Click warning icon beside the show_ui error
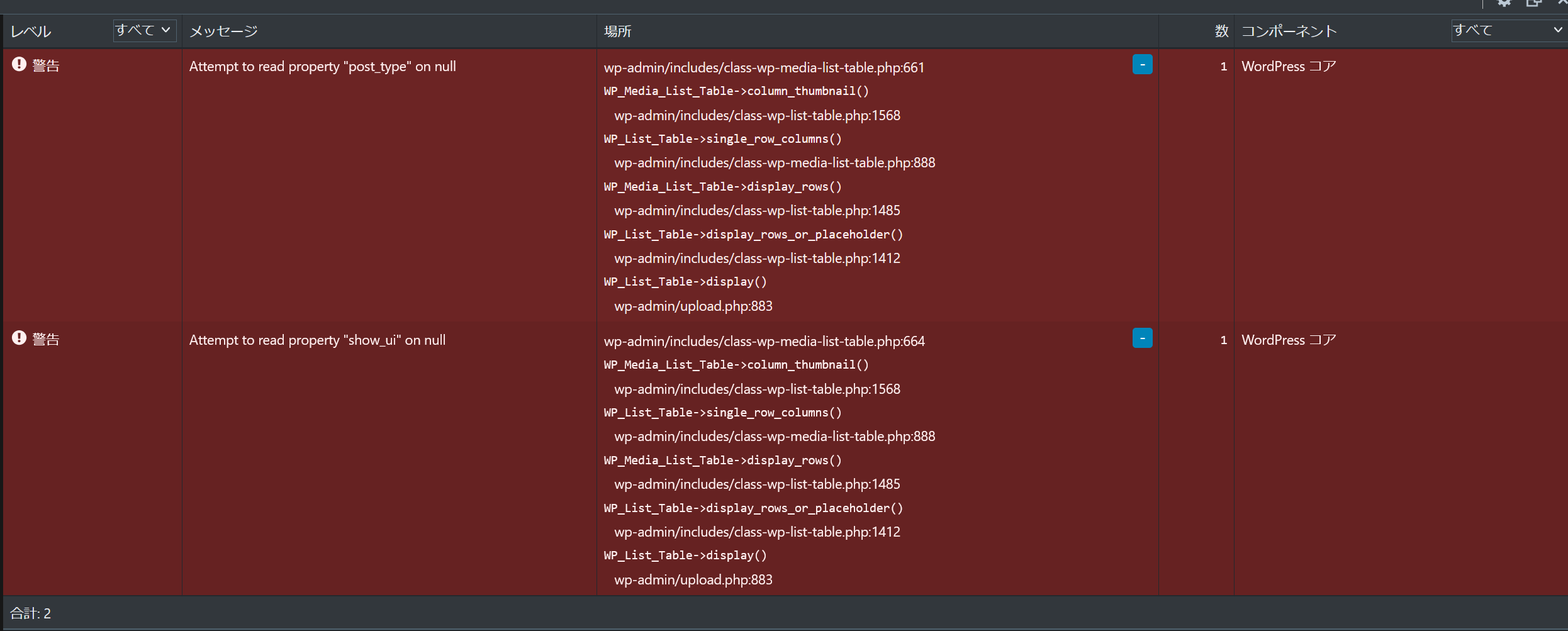The height and width of the screenshot is (631, 1568). 19,338
